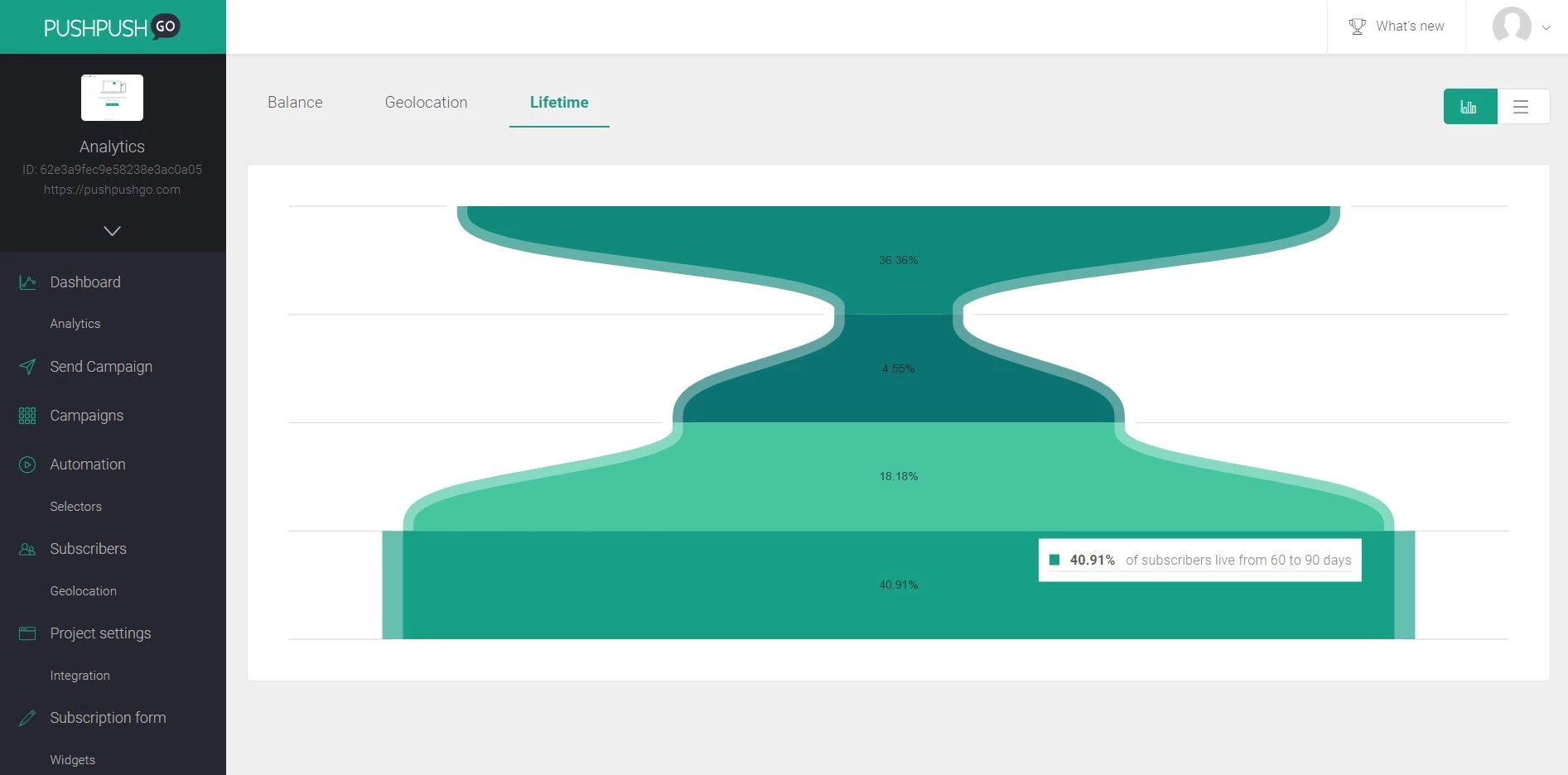
Task: Switch to chart view toggle
Action: [x=1470, y=107]
